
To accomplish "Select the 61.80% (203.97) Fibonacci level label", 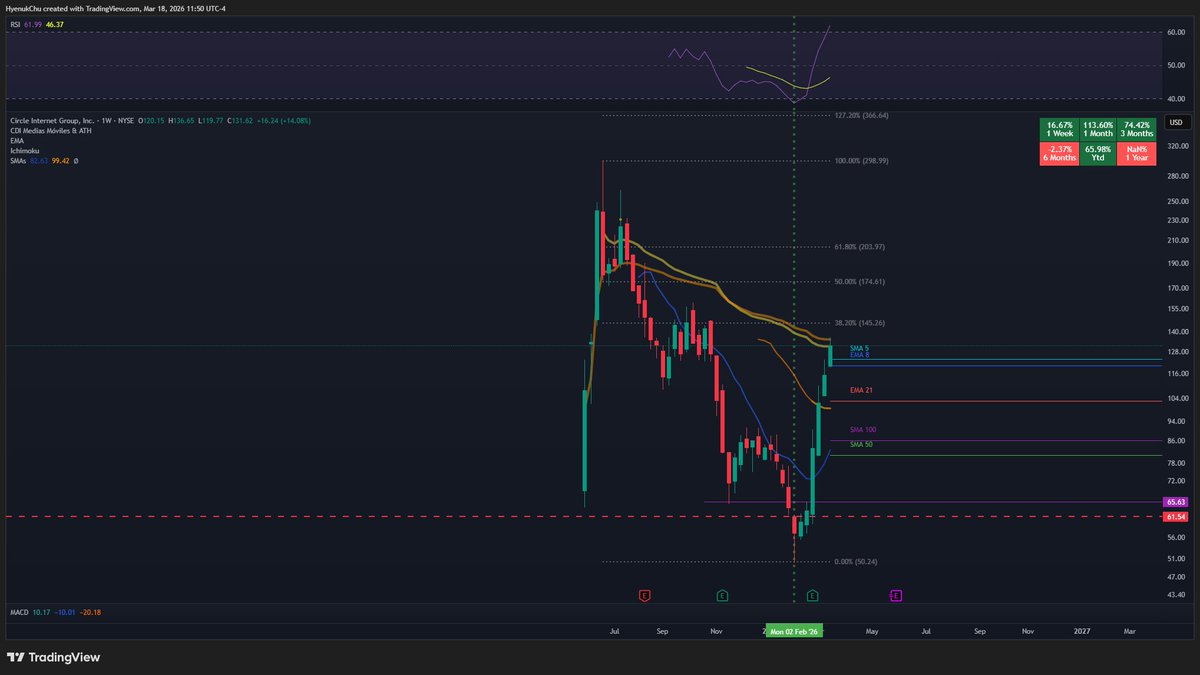I will [860, 247].
